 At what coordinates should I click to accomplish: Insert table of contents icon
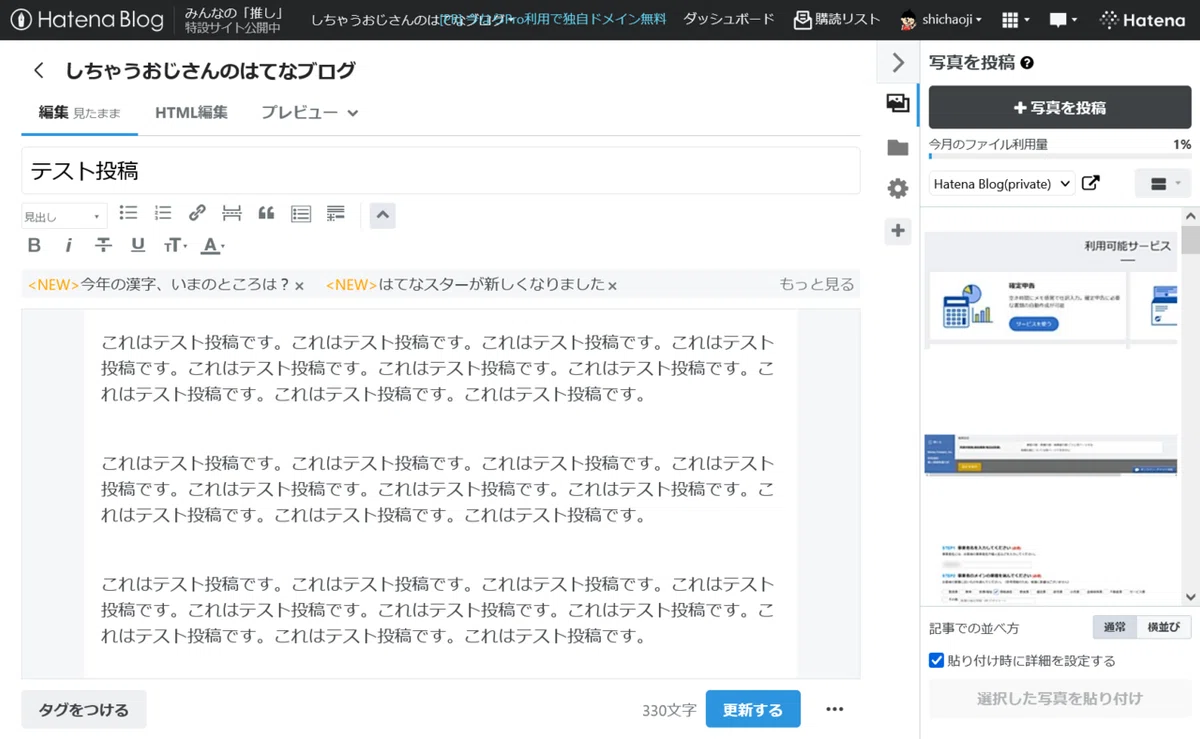(301, 213)
